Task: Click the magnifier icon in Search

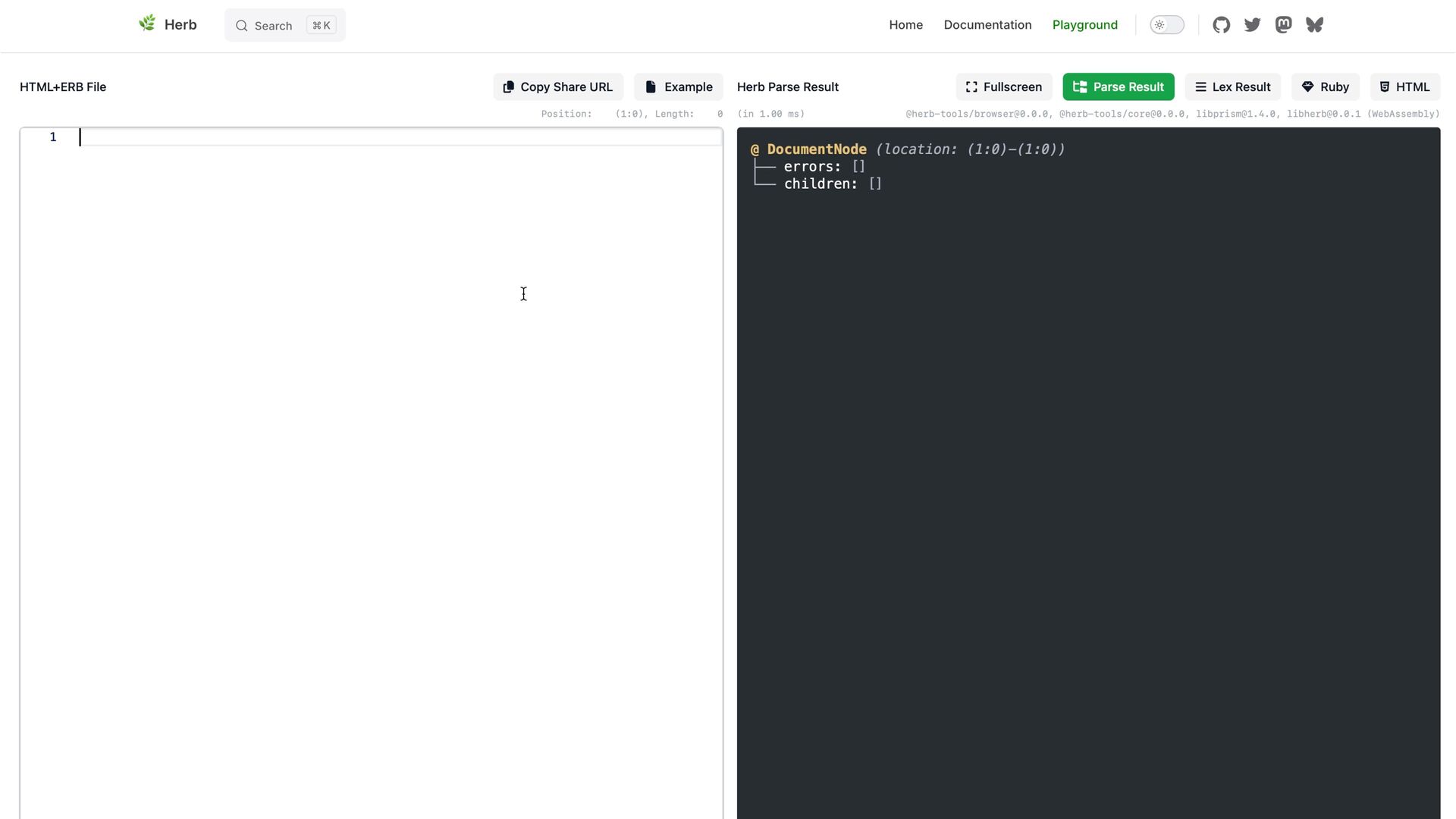Action: point(242,26)
